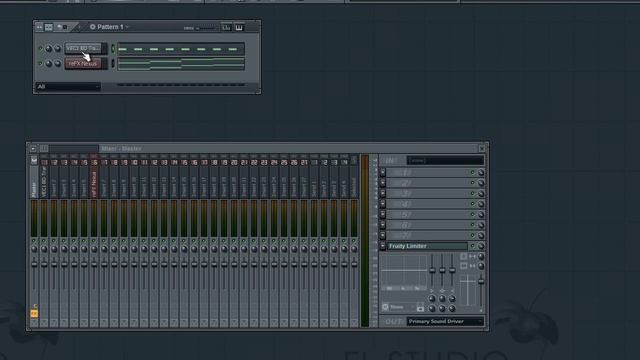Toggle the phase invert button in mixer
This screenshot has height=360, width=640.
coord(463,256)
